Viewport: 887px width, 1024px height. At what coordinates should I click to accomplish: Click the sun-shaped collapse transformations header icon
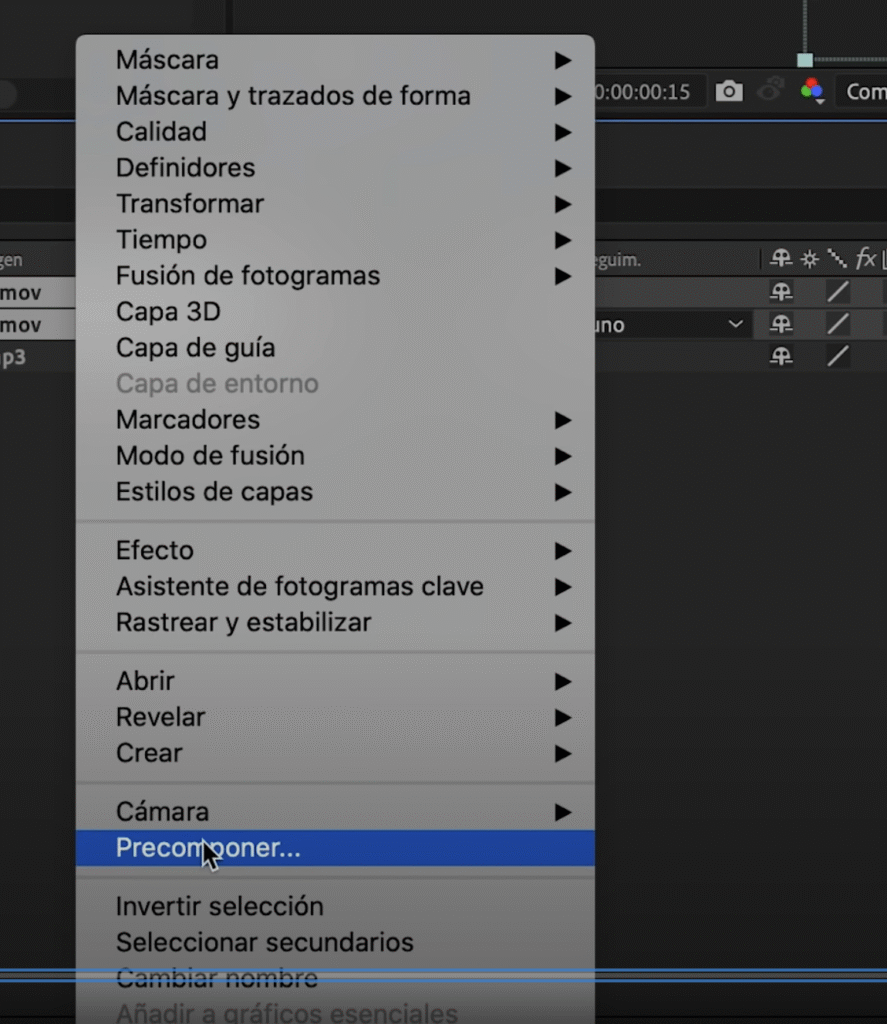[x=809, y=260]
